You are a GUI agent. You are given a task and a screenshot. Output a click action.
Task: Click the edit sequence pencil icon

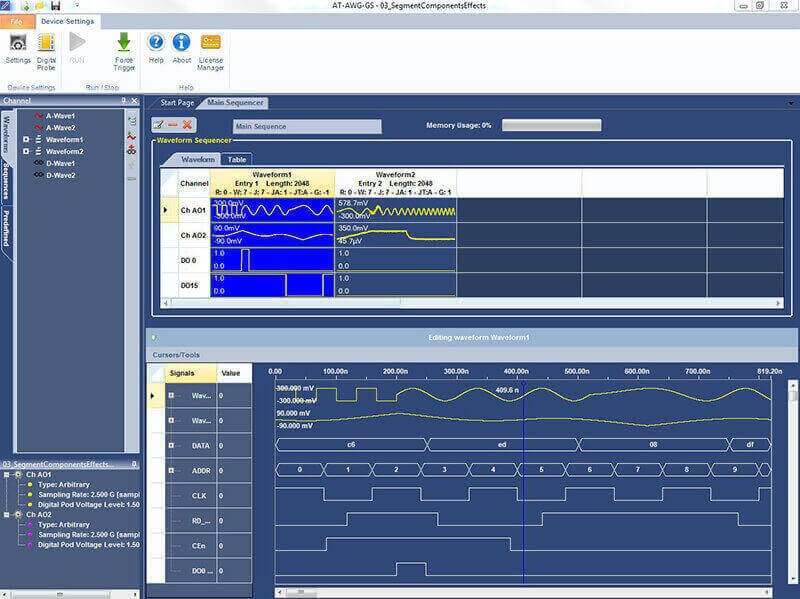point(158,125)
